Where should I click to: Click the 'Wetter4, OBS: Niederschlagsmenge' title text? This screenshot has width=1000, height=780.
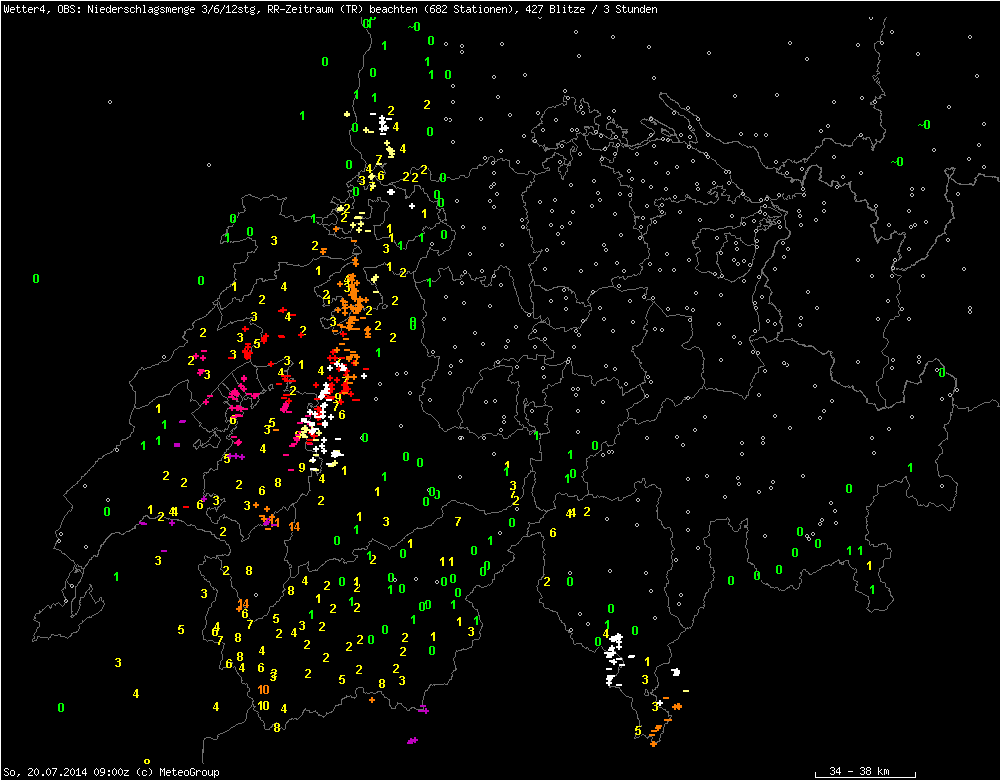click(x=100, y=8)
